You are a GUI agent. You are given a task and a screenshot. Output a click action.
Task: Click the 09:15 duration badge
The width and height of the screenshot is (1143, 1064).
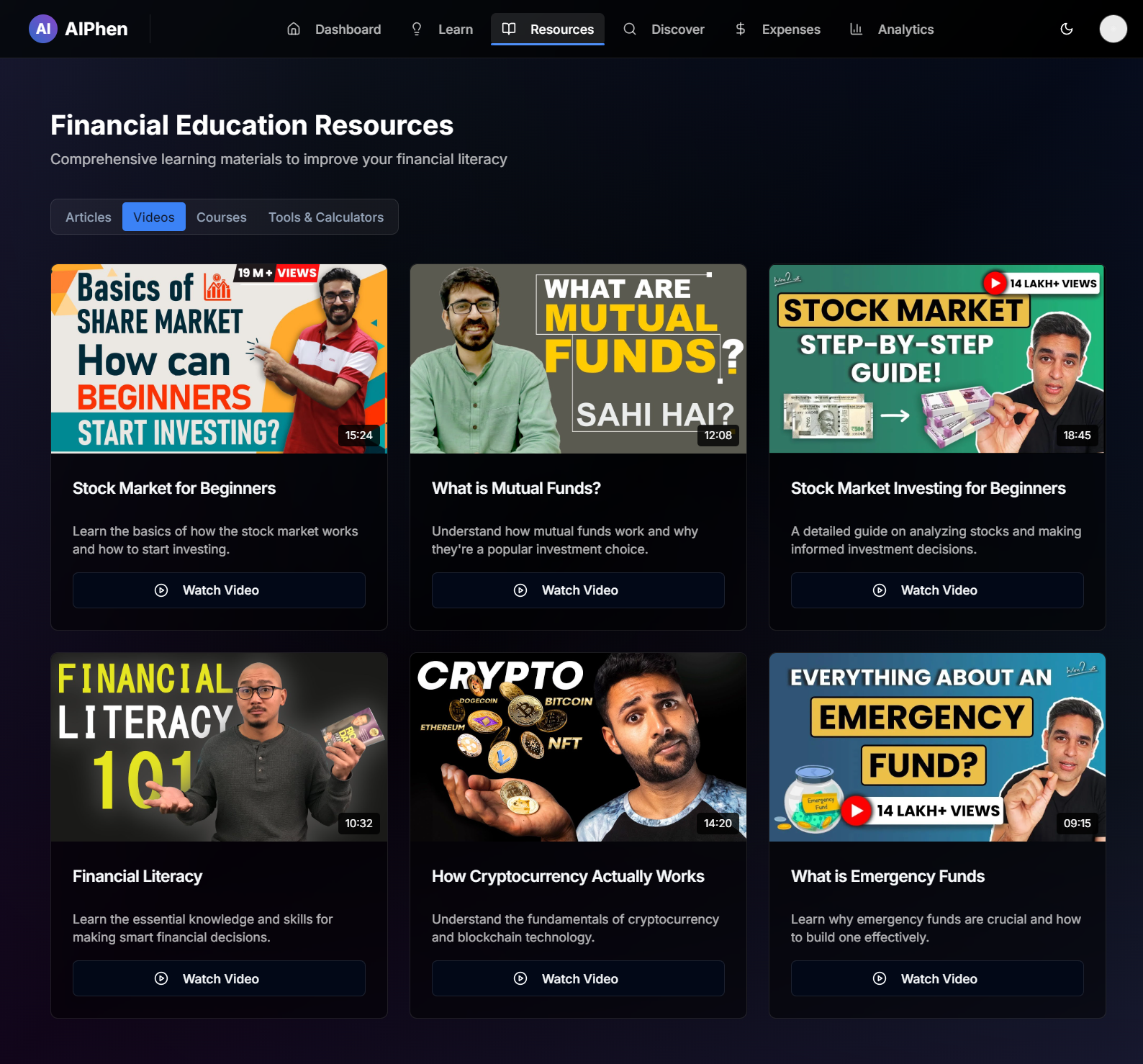tap(1078, 823)
